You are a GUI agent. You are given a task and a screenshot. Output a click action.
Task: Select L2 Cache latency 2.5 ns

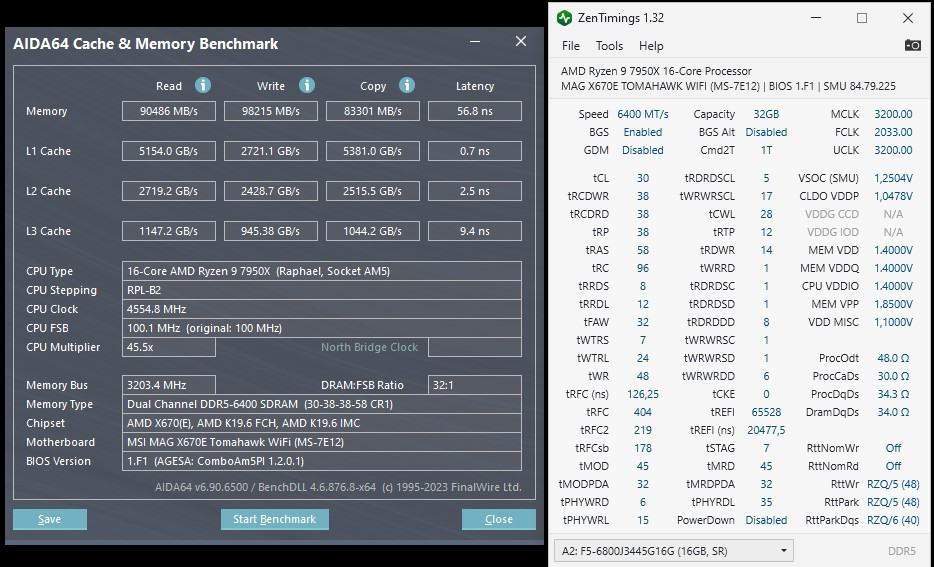click(x=475, y=191)
